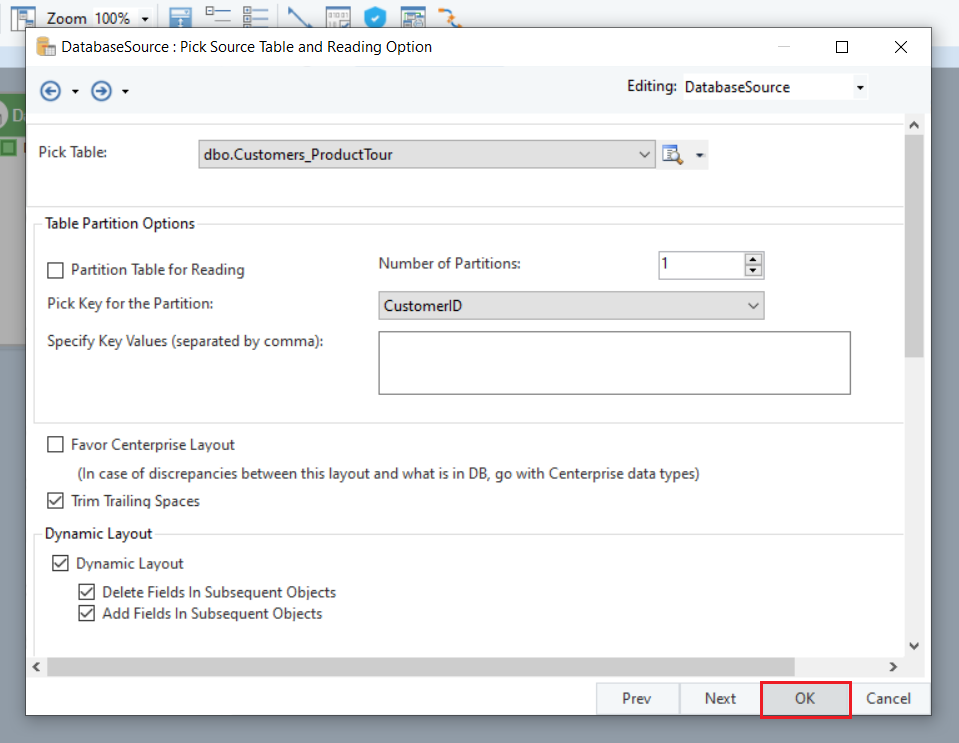
Task: Click the horizontal scrollbar right arrow
Action: click(x=894, y=667)
